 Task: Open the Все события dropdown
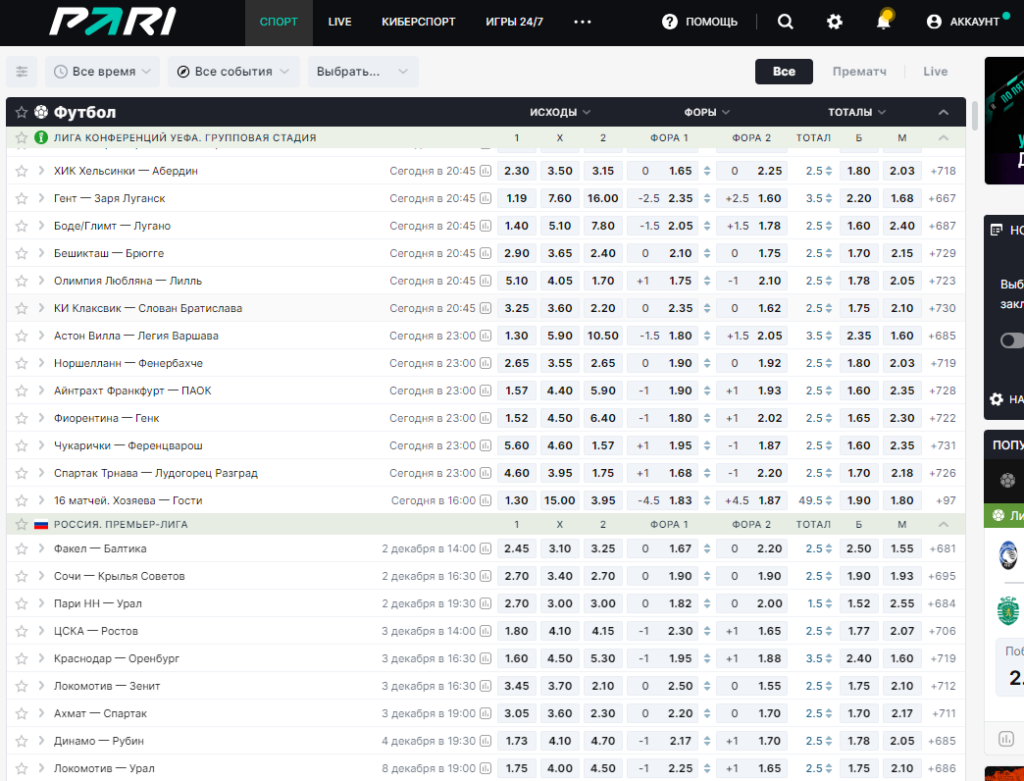[x=233, y=72]
